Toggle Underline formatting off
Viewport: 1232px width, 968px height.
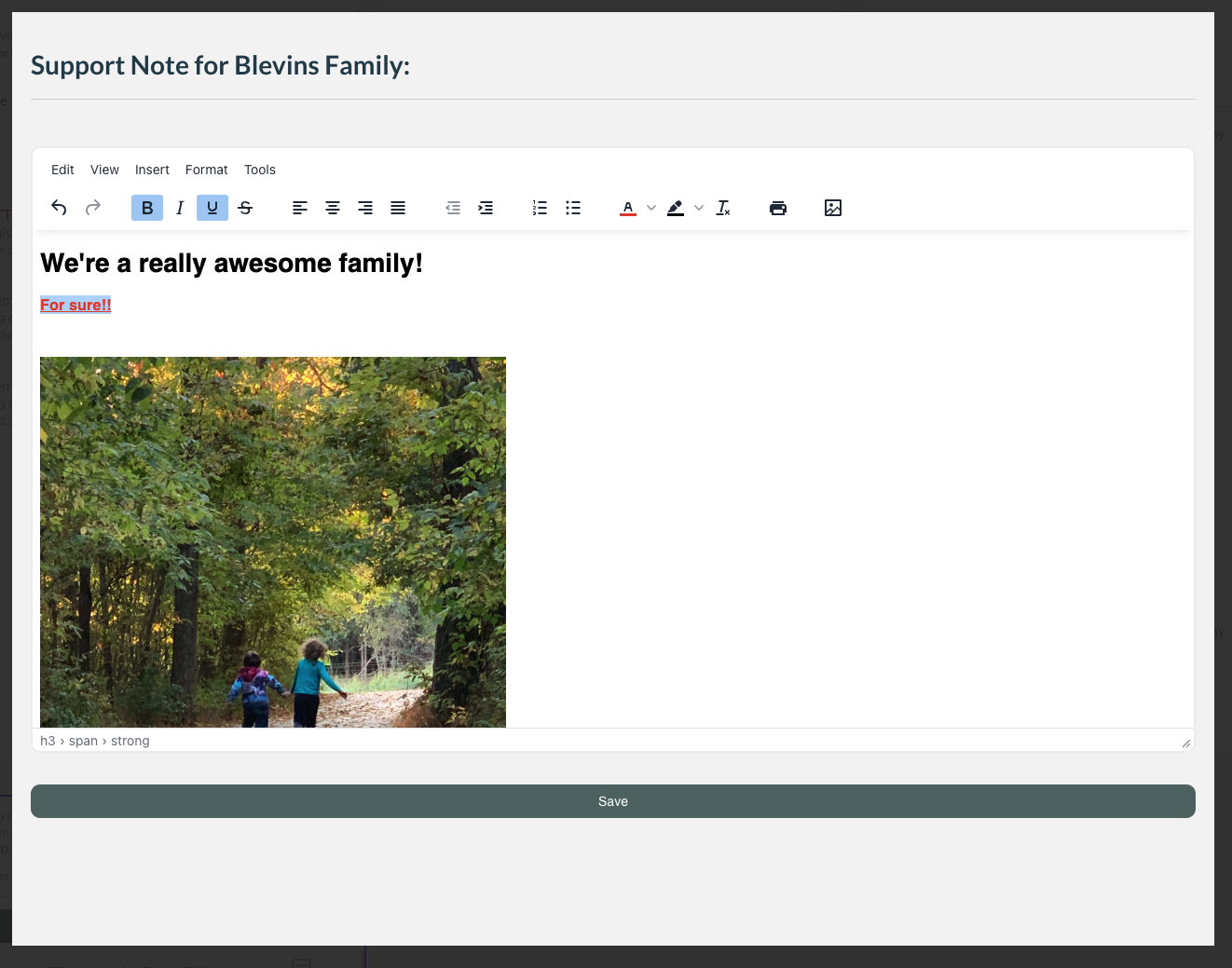212,208
